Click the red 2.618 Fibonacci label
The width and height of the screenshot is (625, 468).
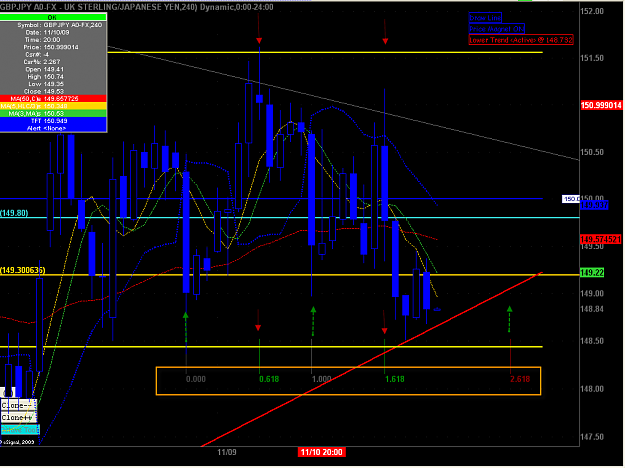520,379
